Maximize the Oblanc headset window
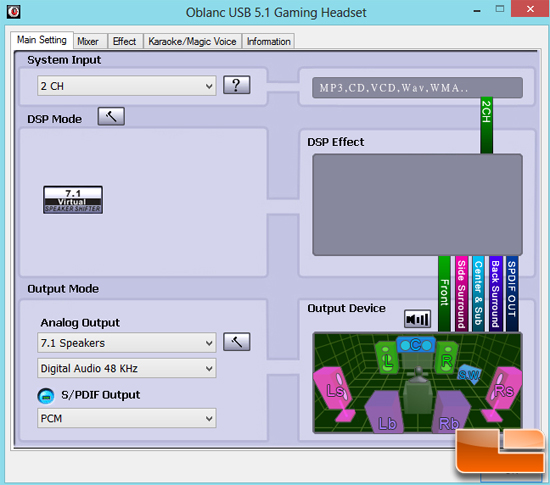The width and height of the screenshot is (550, 485). 499,9
